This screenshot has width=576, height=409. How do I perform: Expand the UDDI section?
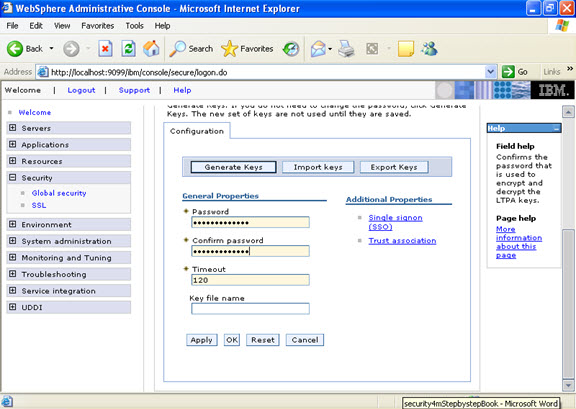tap(12, 306)
